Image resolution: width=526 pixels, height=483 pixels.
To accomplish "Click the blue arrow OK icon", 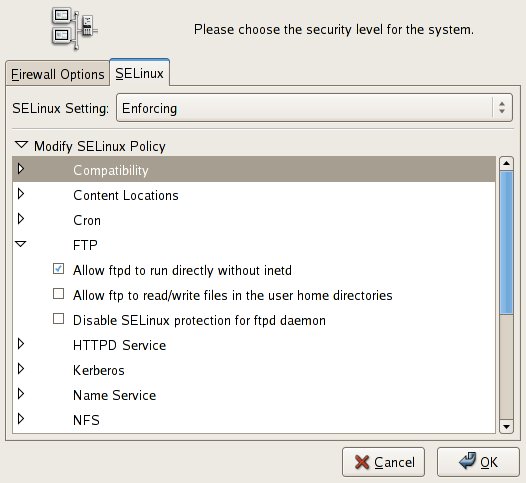I will click(467, 461).
